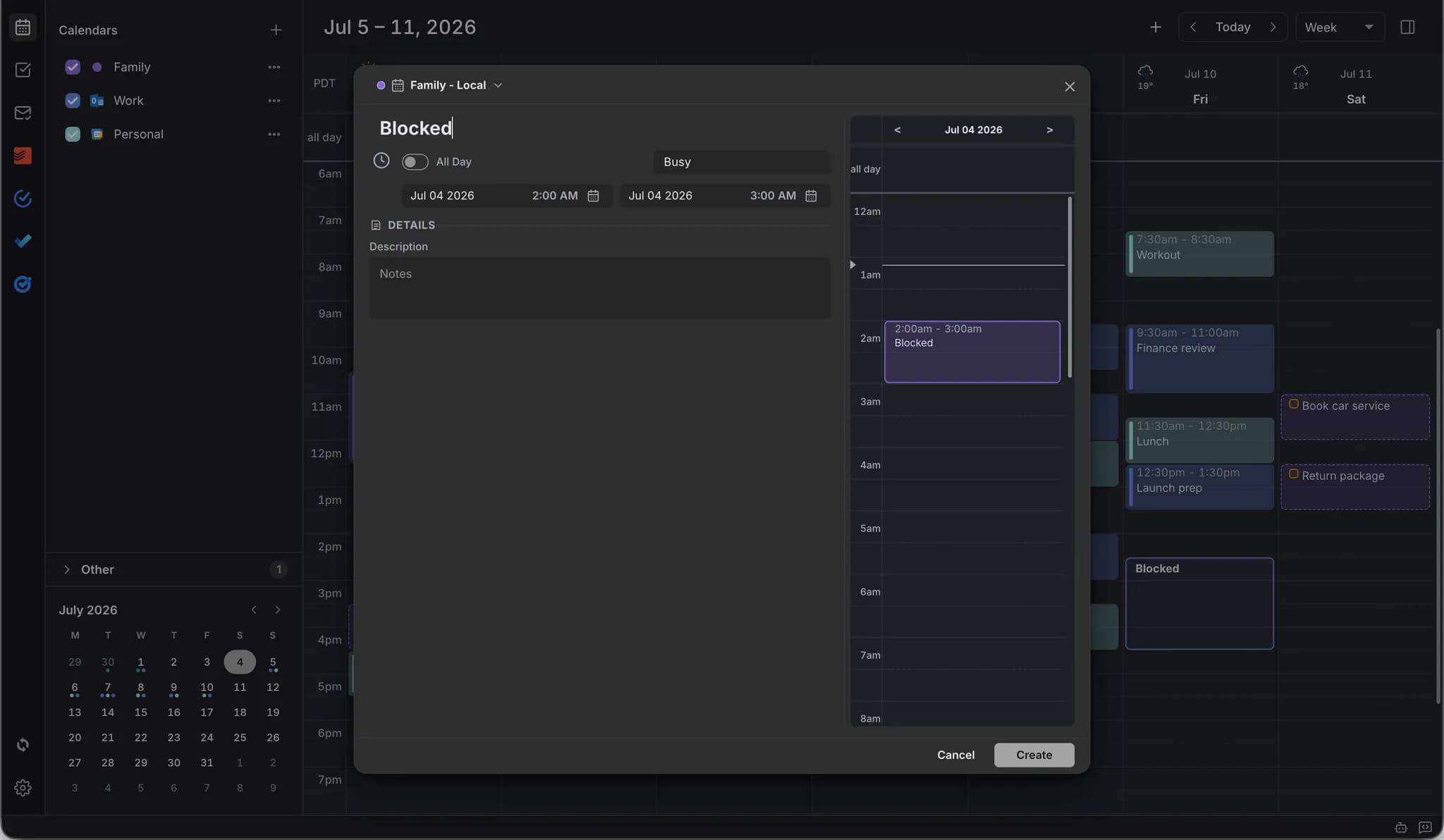
Task: Next month in mini calendar
Action: tap(277, 610)
